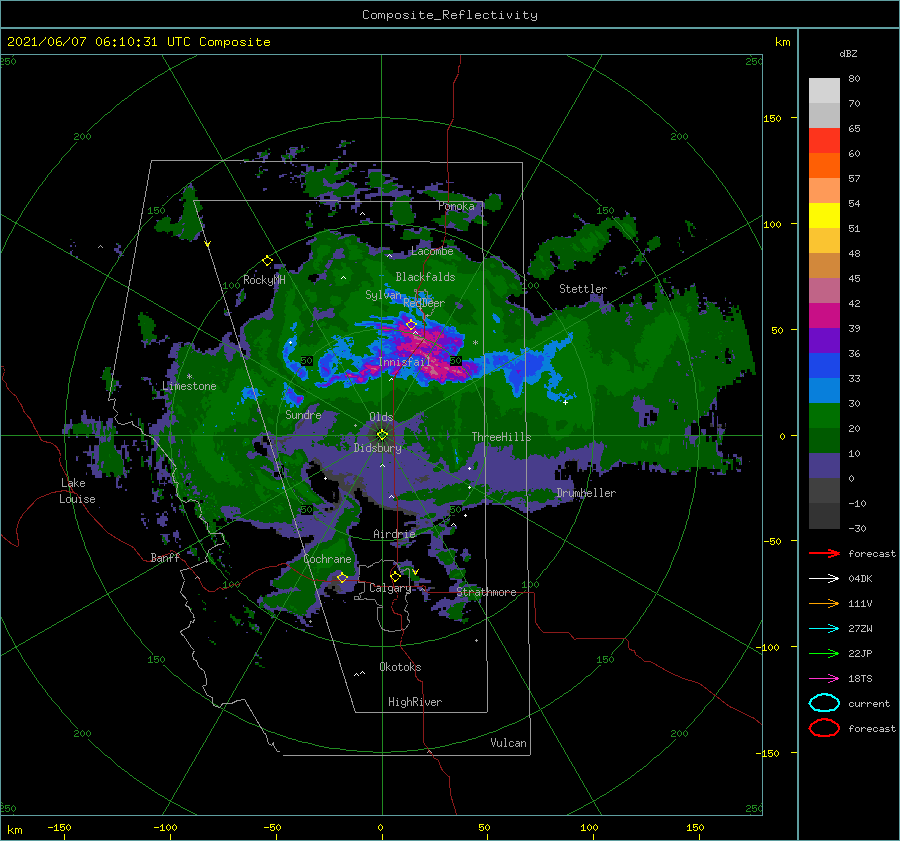Click the yellow 150 km right axis label
Screen dimensions: 900x841
[772, 118]
